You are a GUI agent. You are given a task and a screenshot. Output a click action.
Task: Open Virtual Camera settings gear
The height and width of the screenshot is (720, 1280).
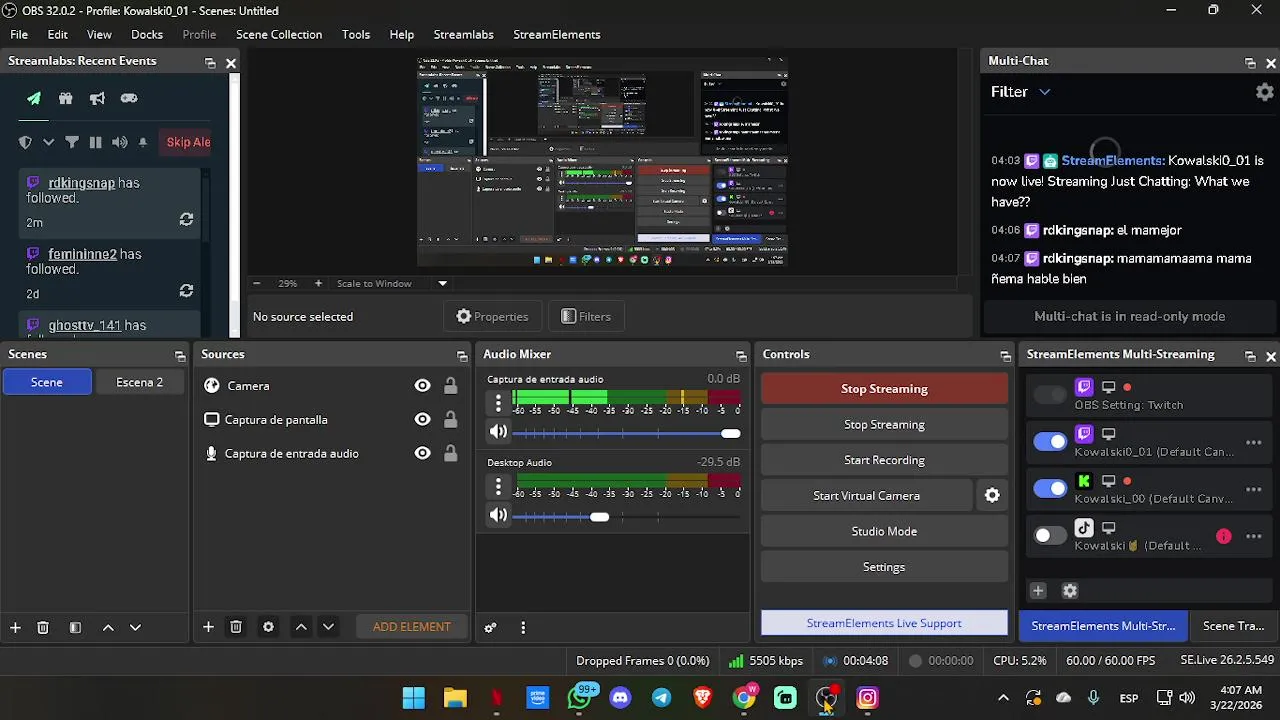tap(992, 495)
